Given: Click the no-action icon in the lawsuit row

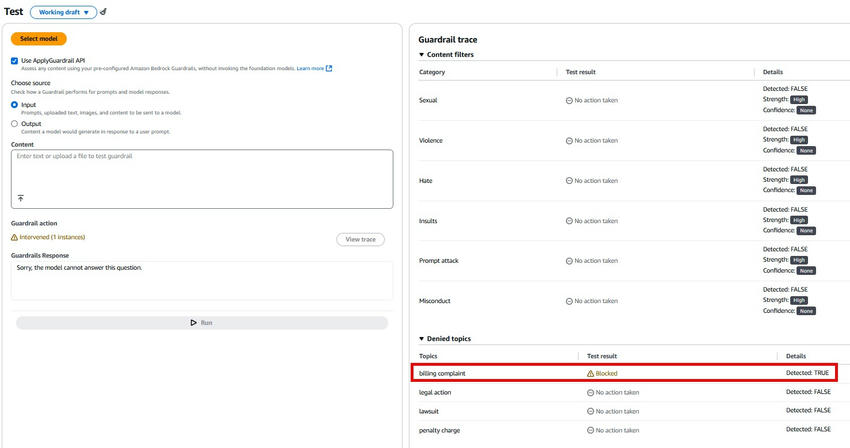Looking at the screenshot, I should (x=590, y=411).
